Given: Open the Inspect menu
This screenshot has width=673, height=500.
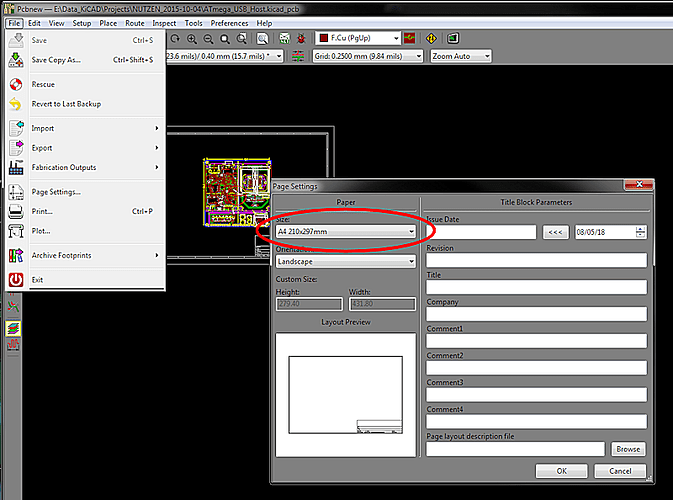Looking at the screenshot, I should (x=164, y=23).
